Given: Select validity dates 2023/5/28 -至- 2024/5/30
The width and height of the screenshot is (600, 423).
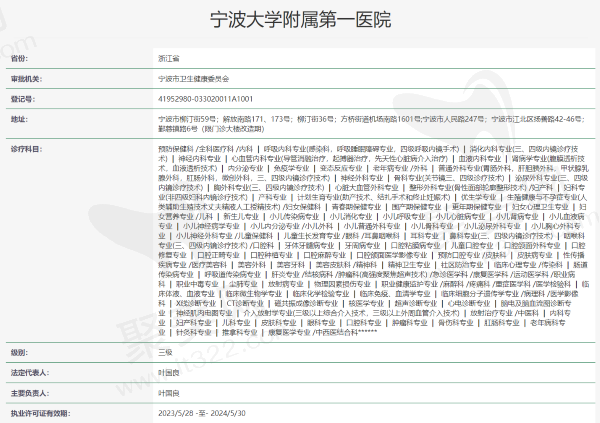Looking at the screenshot, I should click(202, 413).
